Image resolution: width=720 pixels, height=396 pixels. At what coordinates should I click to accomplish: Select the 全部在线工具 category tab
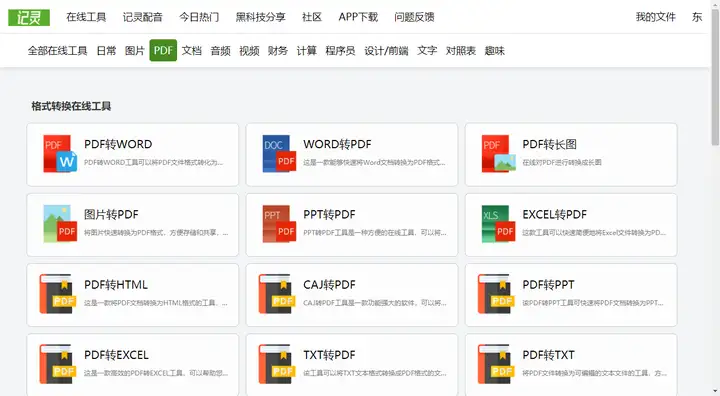(57, 51)
